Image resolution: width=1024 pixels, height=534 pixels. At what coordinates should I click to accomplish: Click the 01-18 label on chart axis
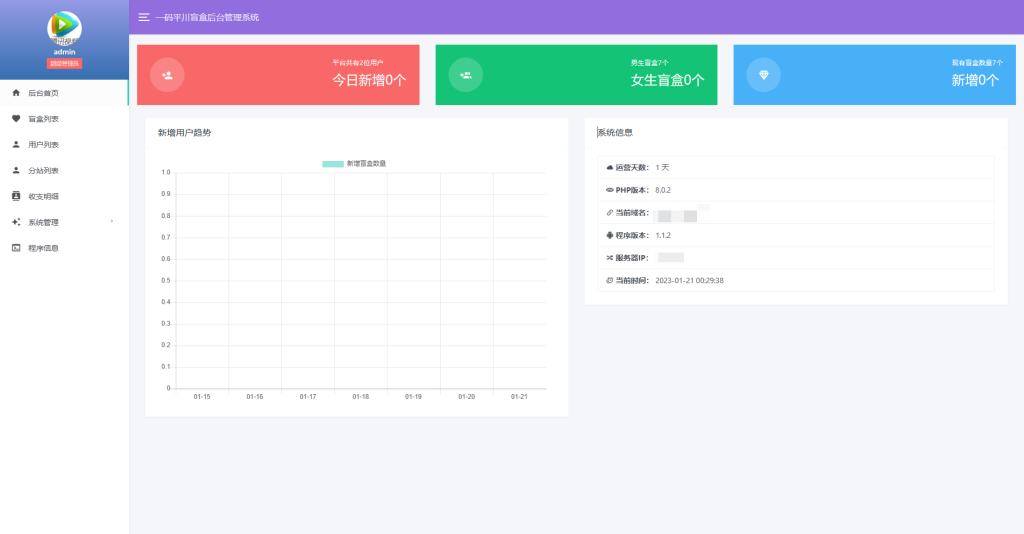[360, 397]
